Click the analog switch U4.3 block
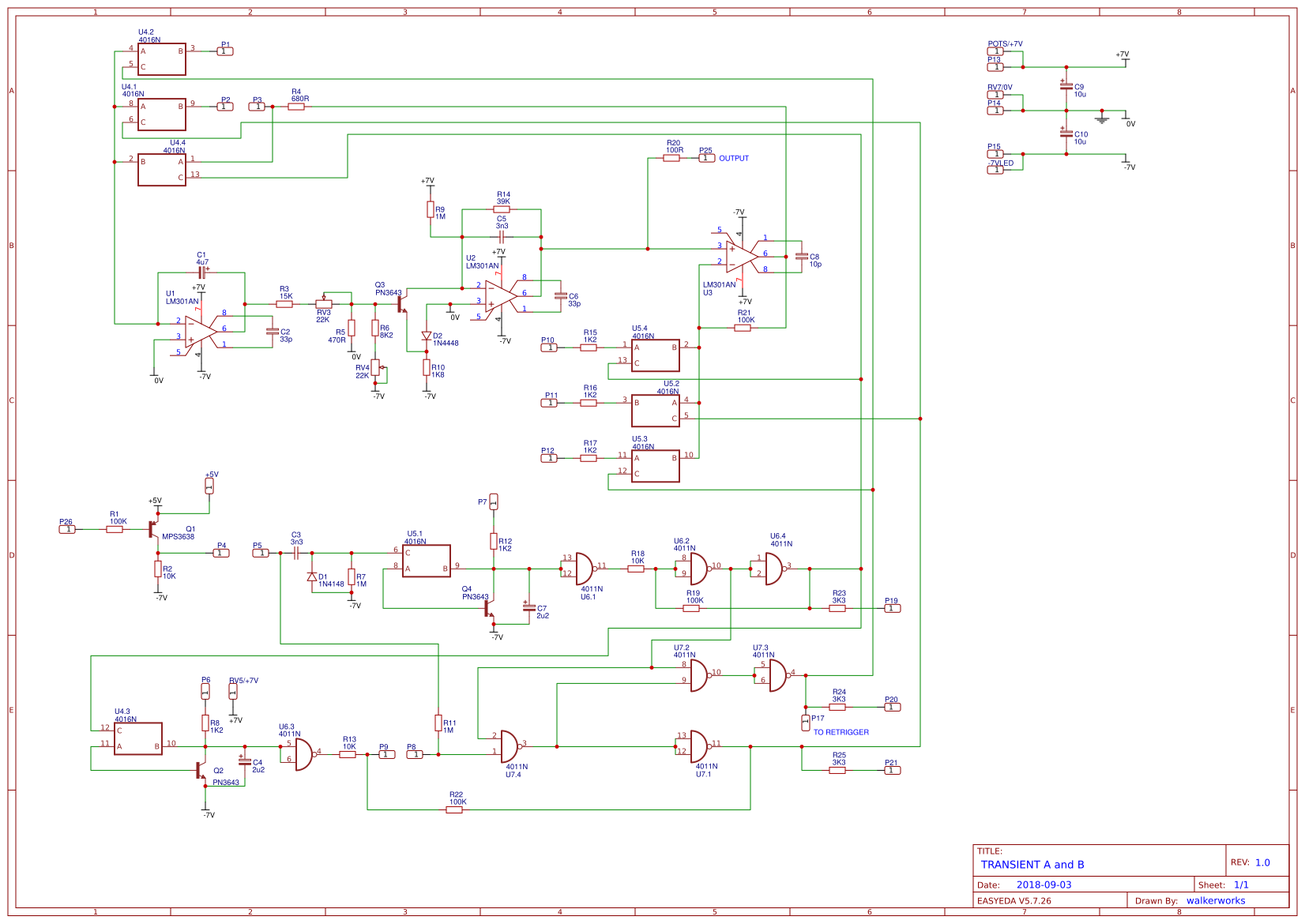The width and height of the screenshot is (1305, 924). point(138,738)
